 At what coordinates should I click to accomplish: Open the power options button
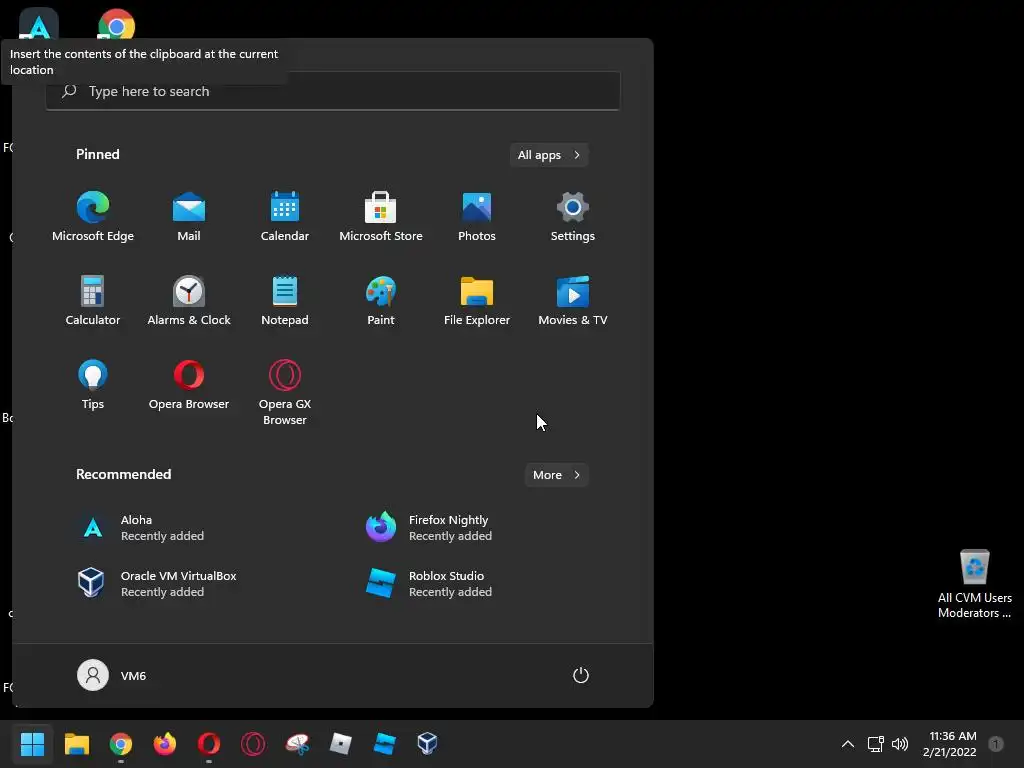click(x=581, y=675)
